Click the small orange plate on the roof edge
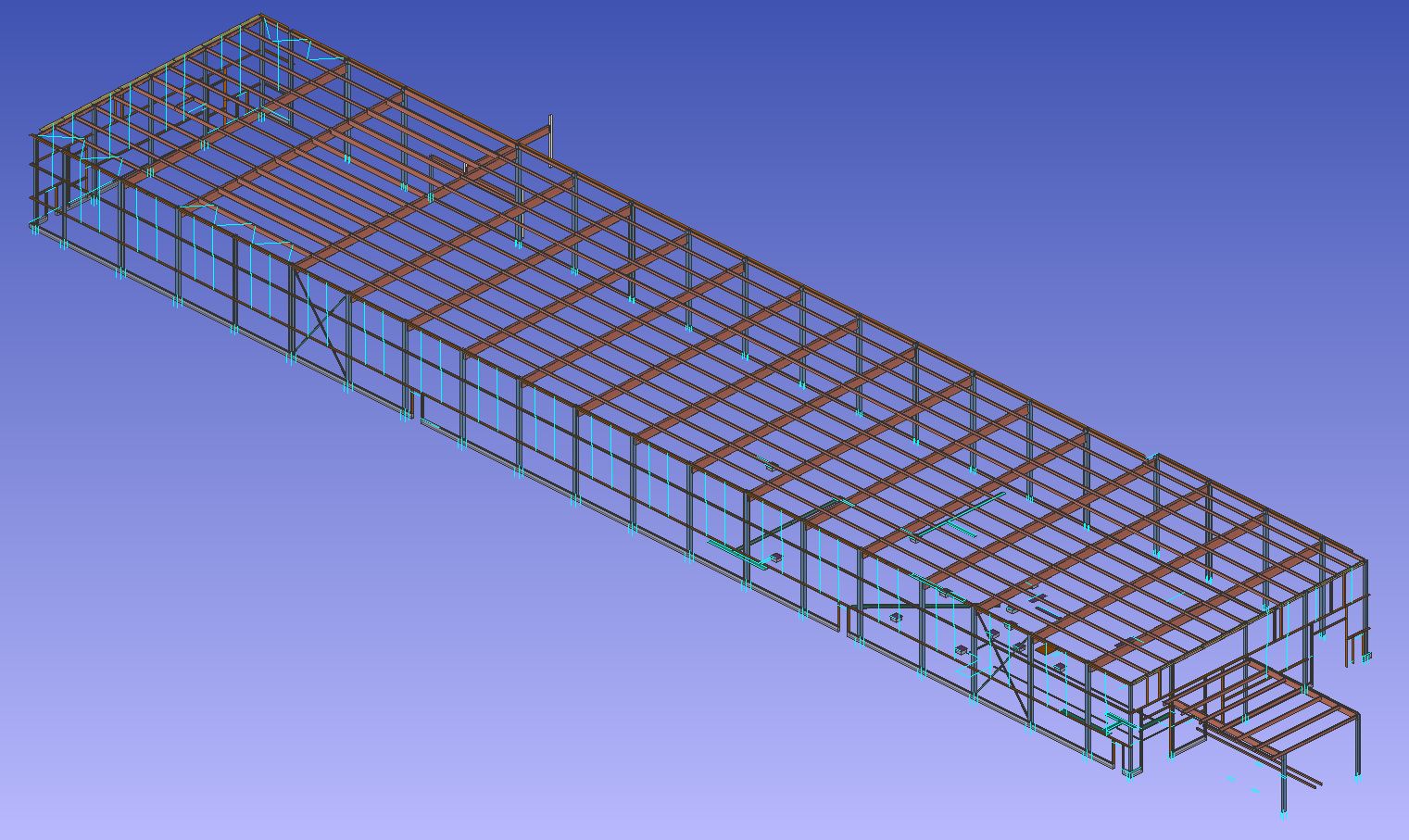 [1045, 650]
